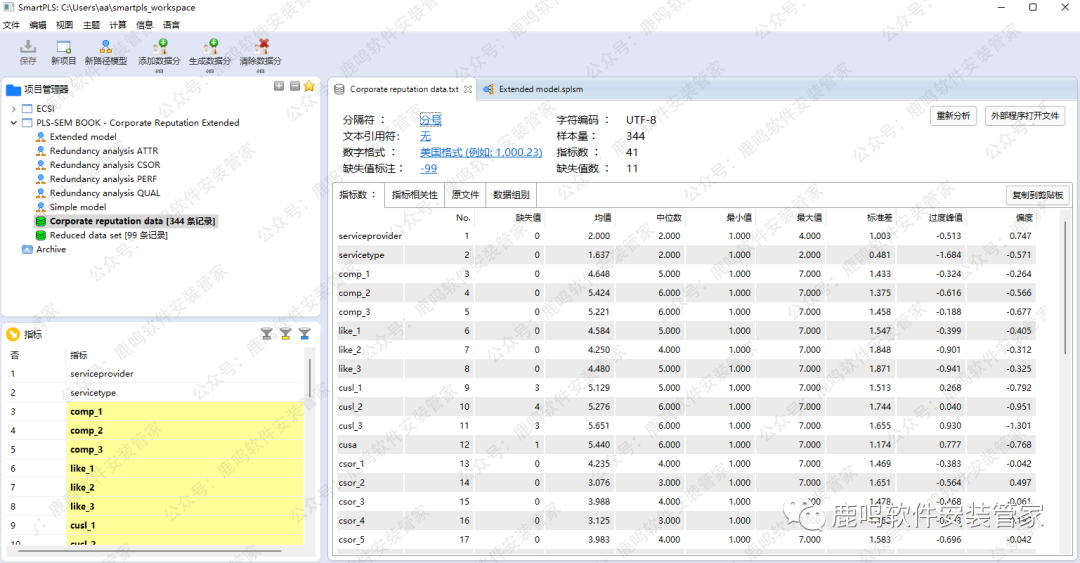Screen dimensions: 1080x563
Task: Open the 计算 menu
Action: [x=118, y=24]
